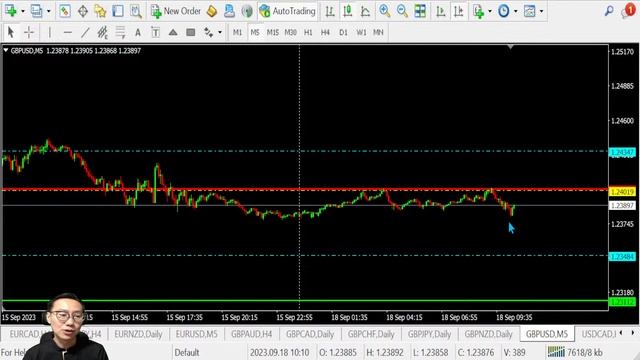The width and height of the screenshot is (640, 360).
Task: Switch to M1 timeframe
Action: click(237, 32)
